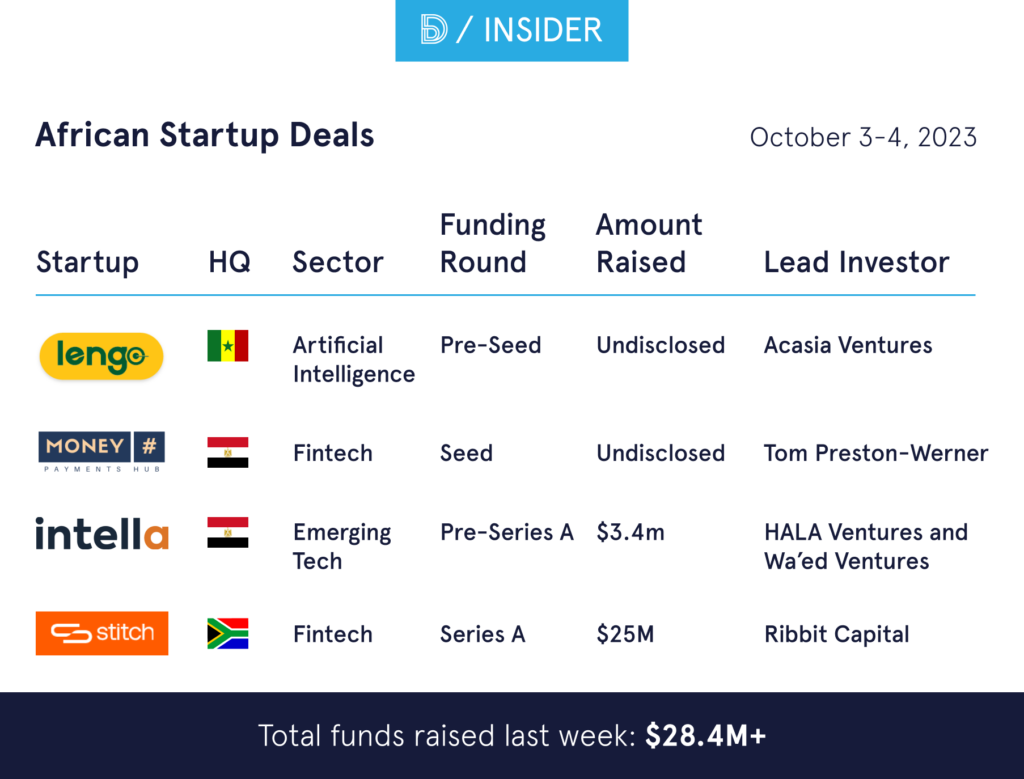Viewport: 1024px width, 779px height.
Task: Click the Egypt flag beside intella logo
Action: pos(228,532)
